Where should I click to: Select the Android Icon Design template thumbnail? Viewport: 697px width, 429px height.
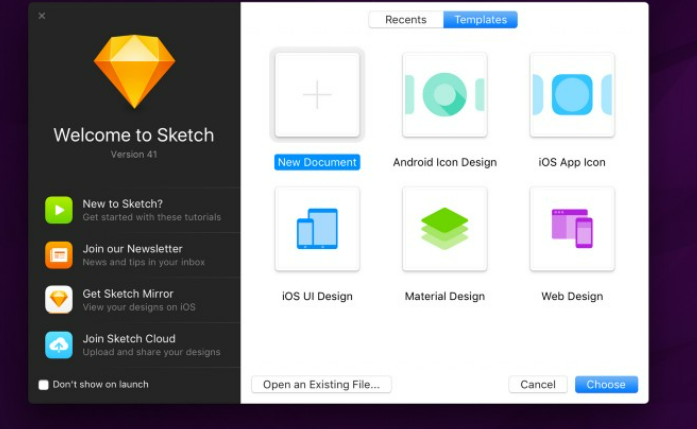coord(445,95)
